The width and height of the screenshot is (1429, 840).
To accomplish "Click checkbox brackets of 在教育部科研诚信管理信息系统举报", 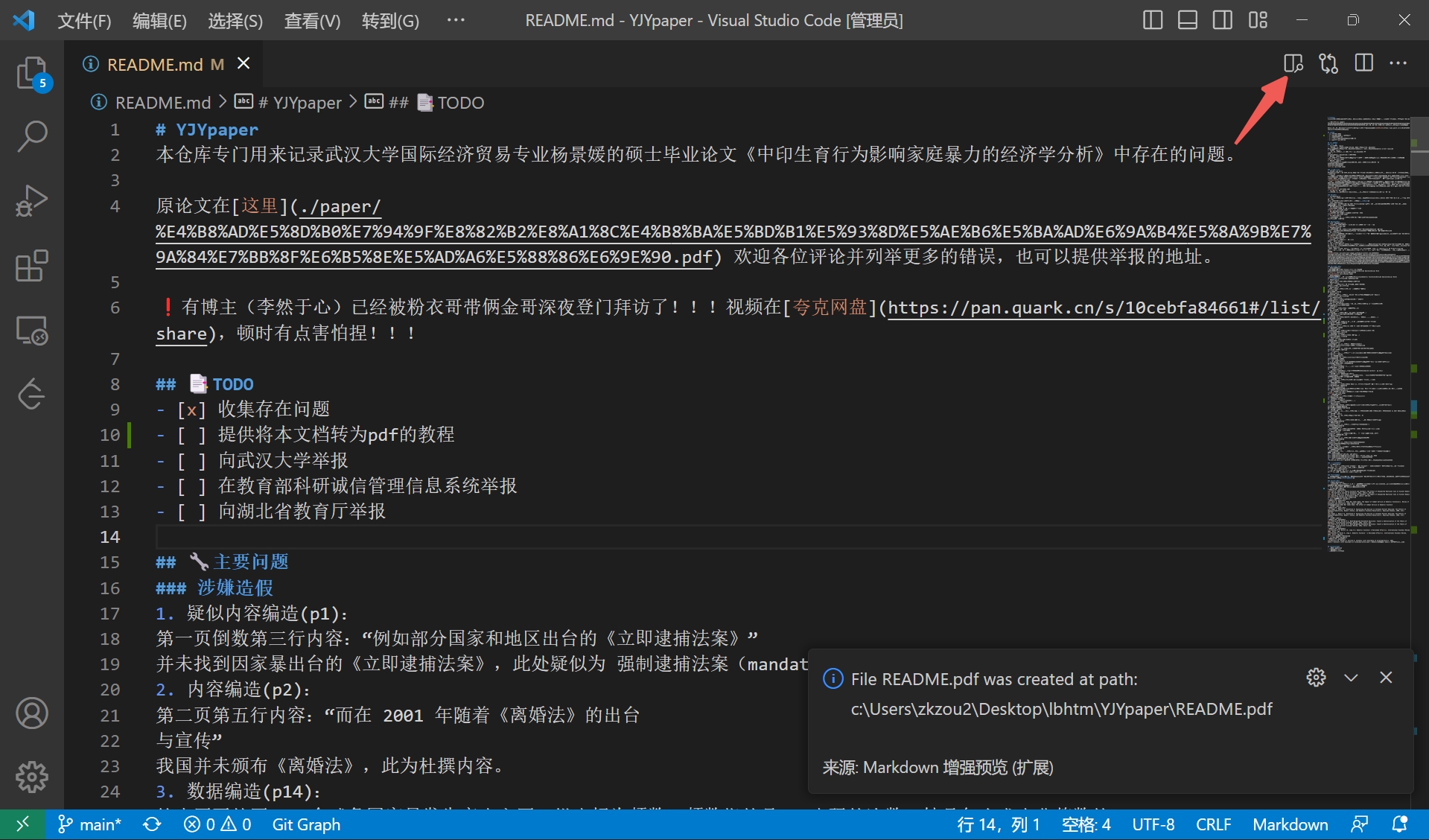I will point(191,486).
